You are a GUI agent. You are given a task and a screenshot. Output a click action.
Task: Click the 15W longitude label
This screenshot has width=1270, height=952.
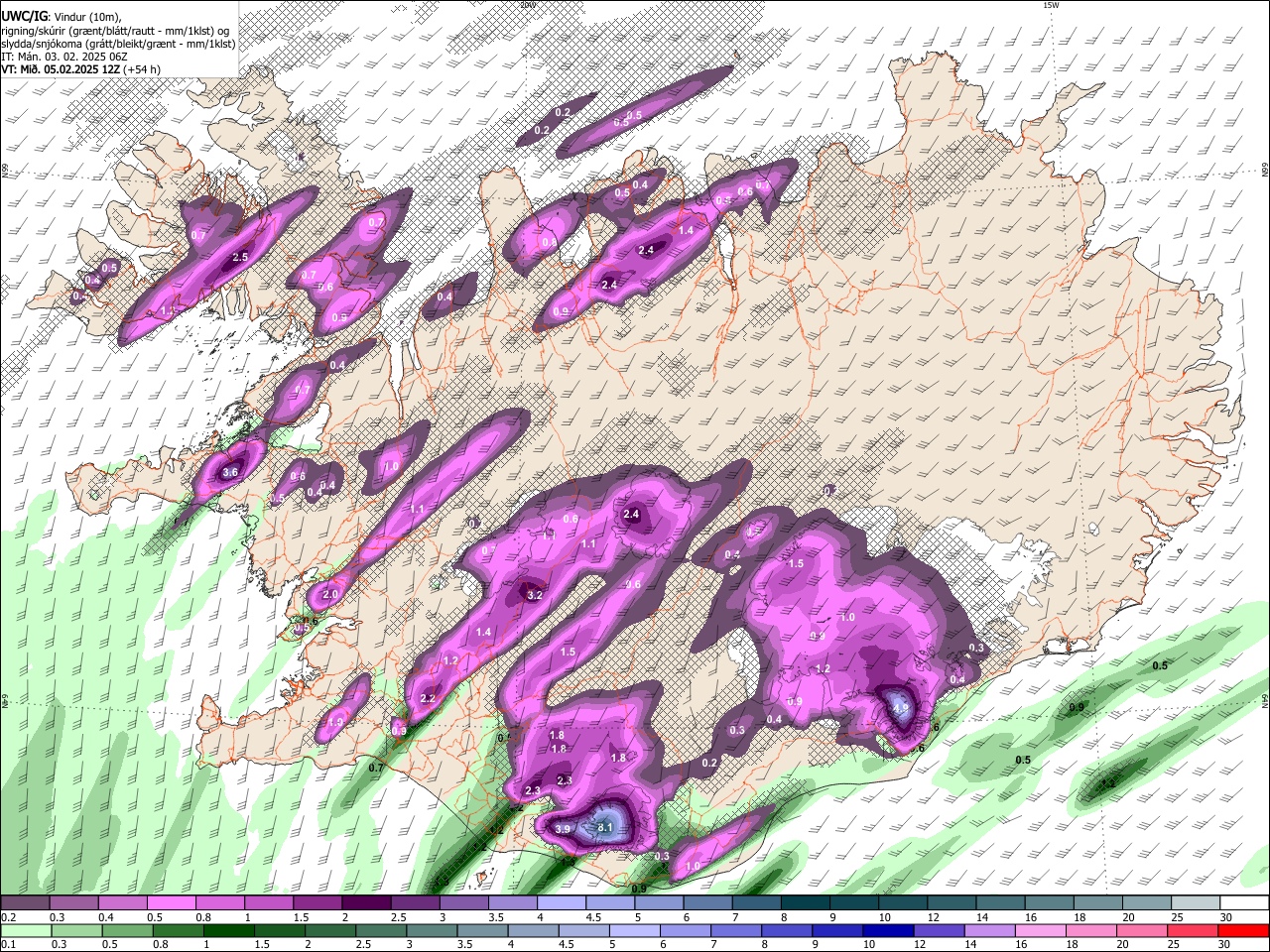coord(1053,5)
